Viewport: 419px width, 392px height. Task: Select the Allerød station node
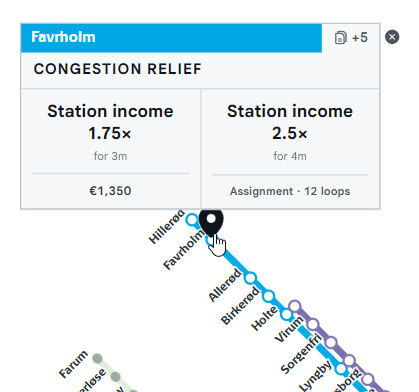point(250,278)
